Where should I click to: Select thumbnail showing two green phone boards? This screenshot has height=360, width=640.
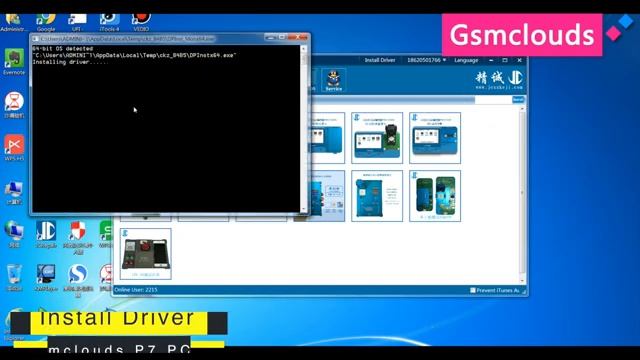click(435, 196)
